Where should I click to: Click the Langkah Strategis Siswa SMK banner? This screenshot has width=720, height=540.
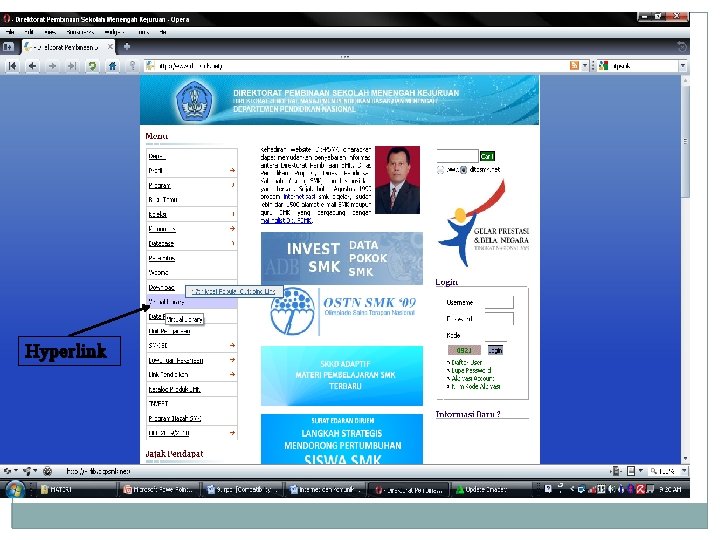(x=342, y=439)
